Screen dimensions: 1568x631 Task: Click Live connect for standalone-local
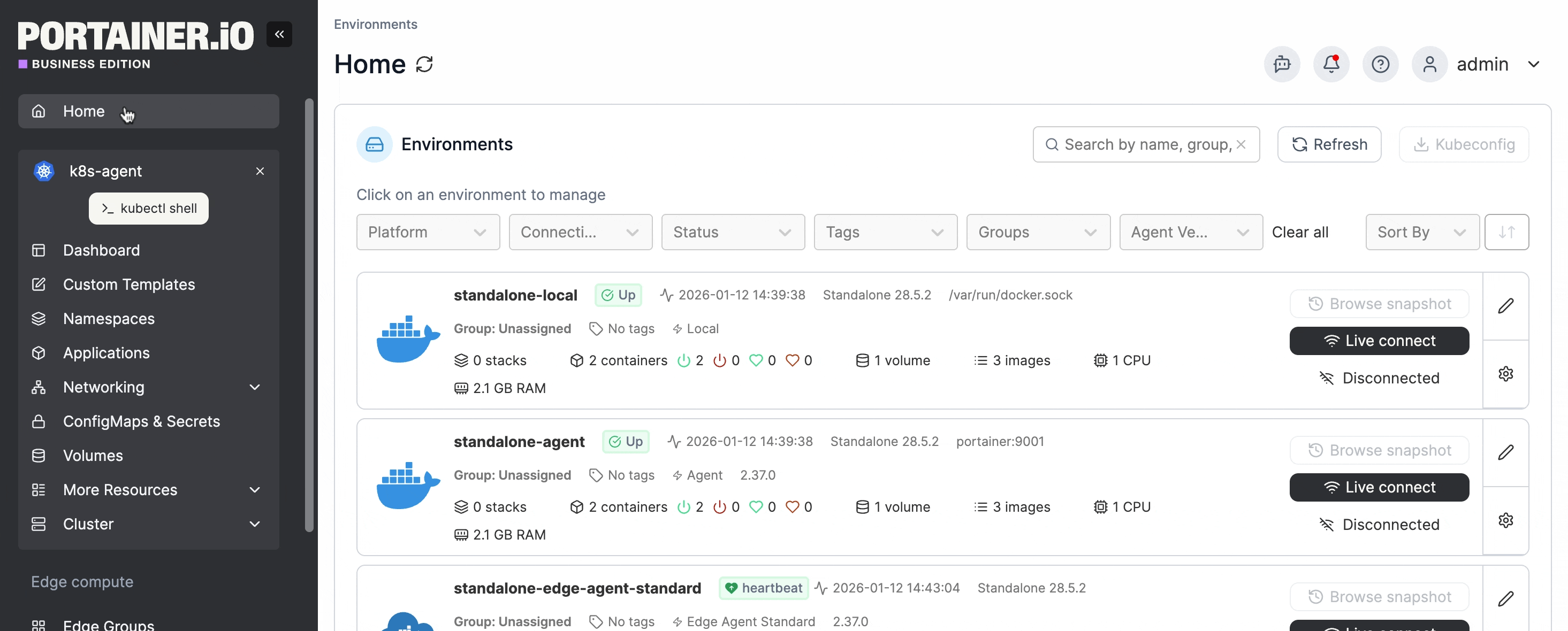point(1379,341)
